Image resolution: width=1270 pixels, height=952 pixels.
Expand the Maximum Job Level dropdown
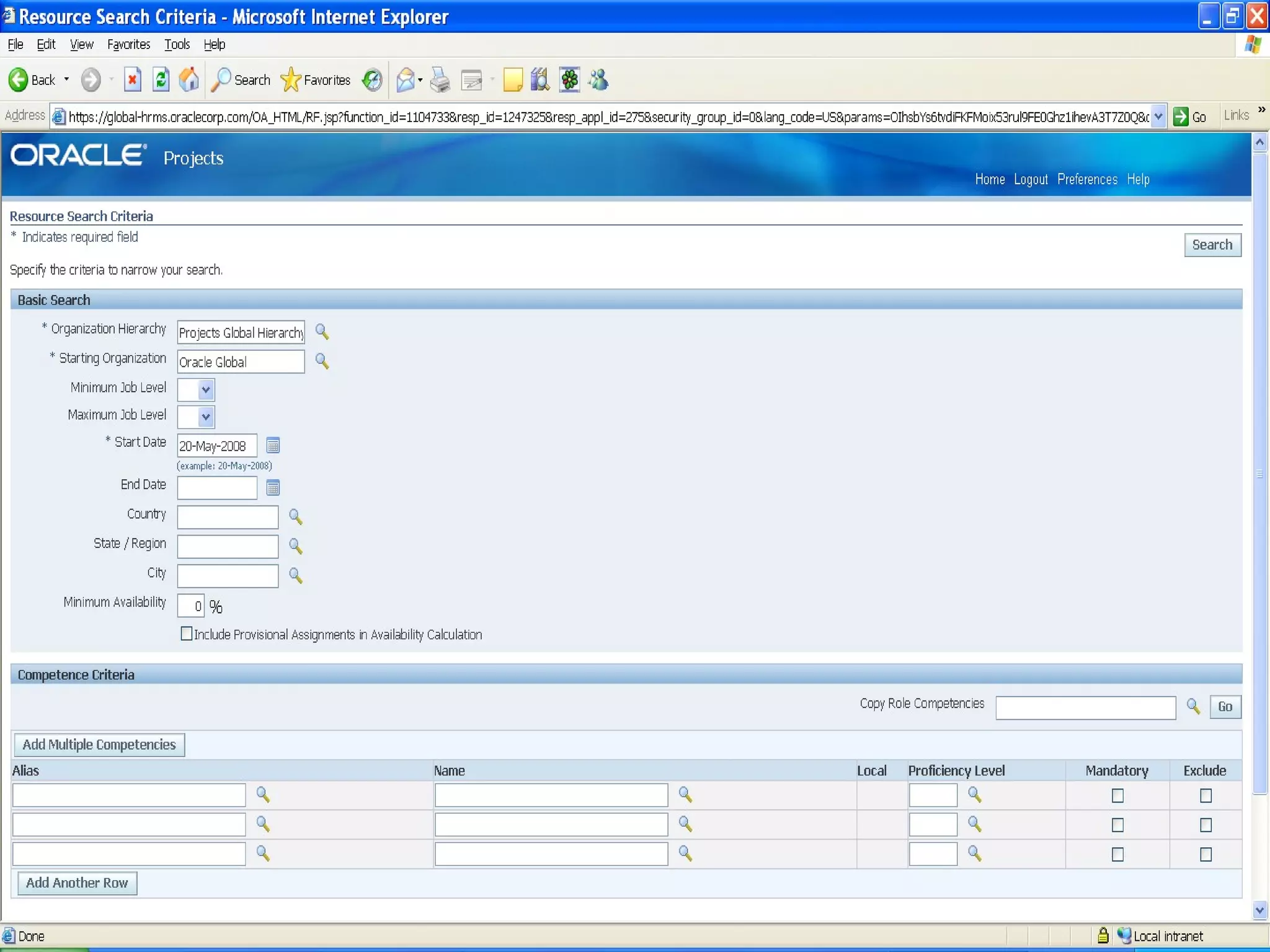click(206, 417)
